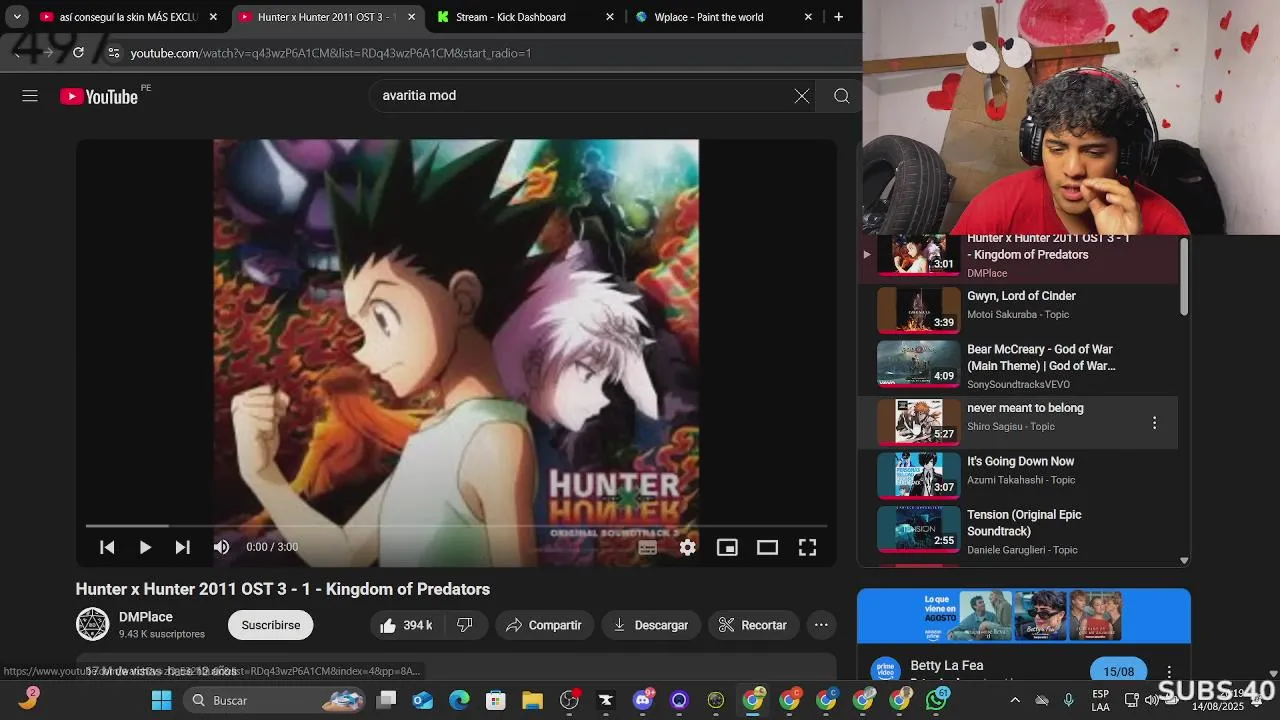Click the 15/08 ad button

1118,672
